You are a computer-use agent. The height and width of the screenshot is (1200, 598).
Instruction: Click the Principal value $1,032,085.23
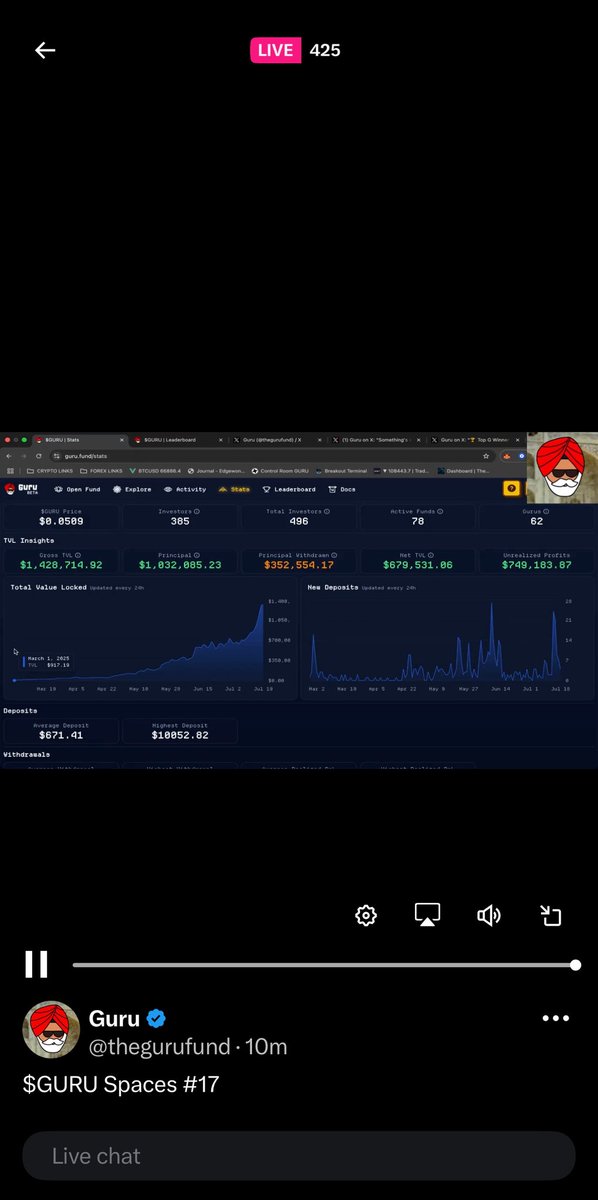180,565
